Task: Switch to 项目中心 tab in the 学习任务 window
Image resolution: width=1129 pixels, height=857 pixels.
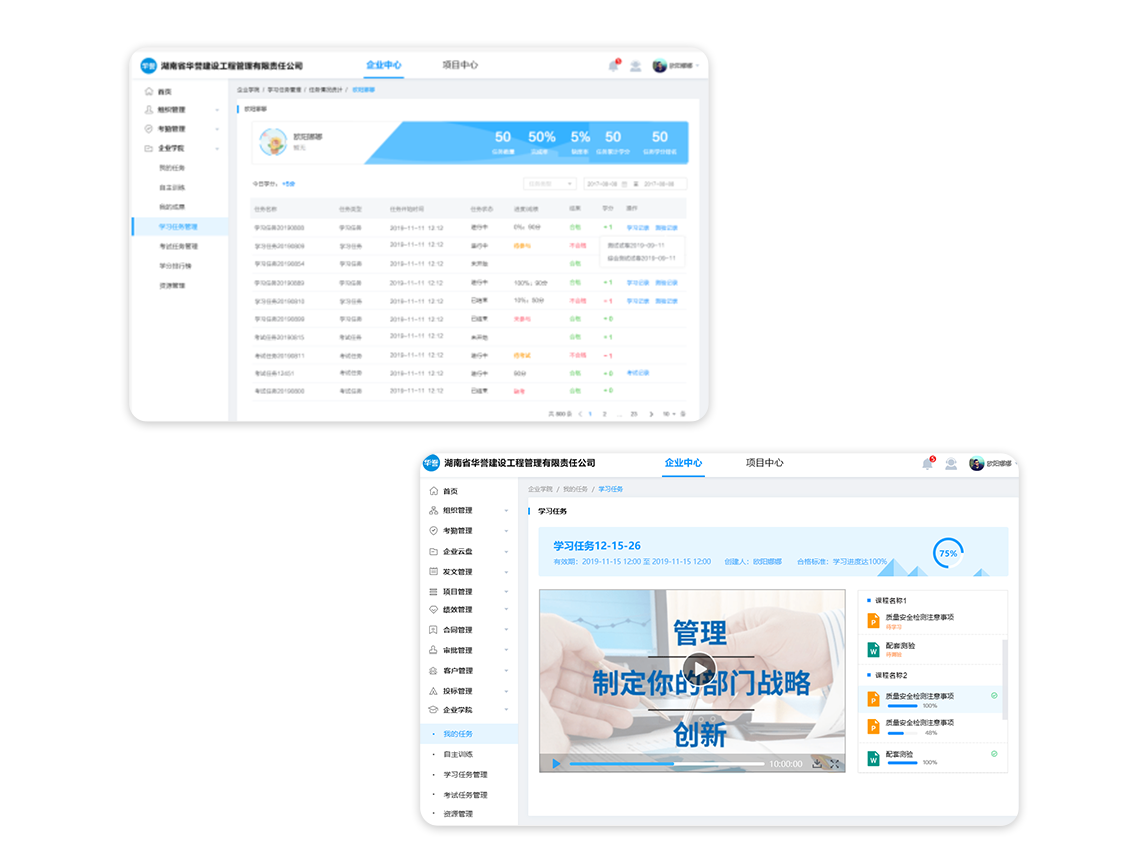Action: (765, 463)
